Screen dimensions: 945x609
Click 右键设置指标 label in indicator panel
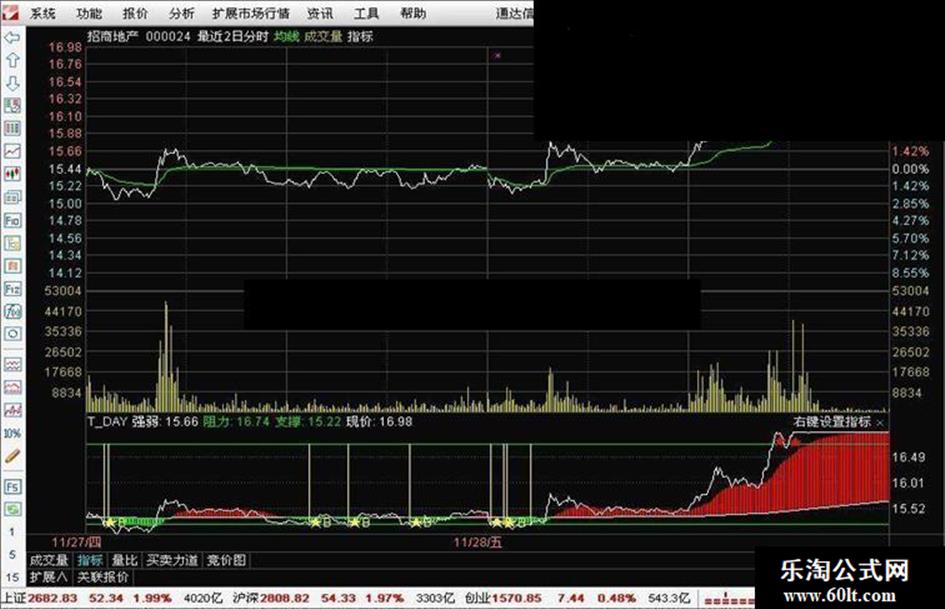click(832, 421)
